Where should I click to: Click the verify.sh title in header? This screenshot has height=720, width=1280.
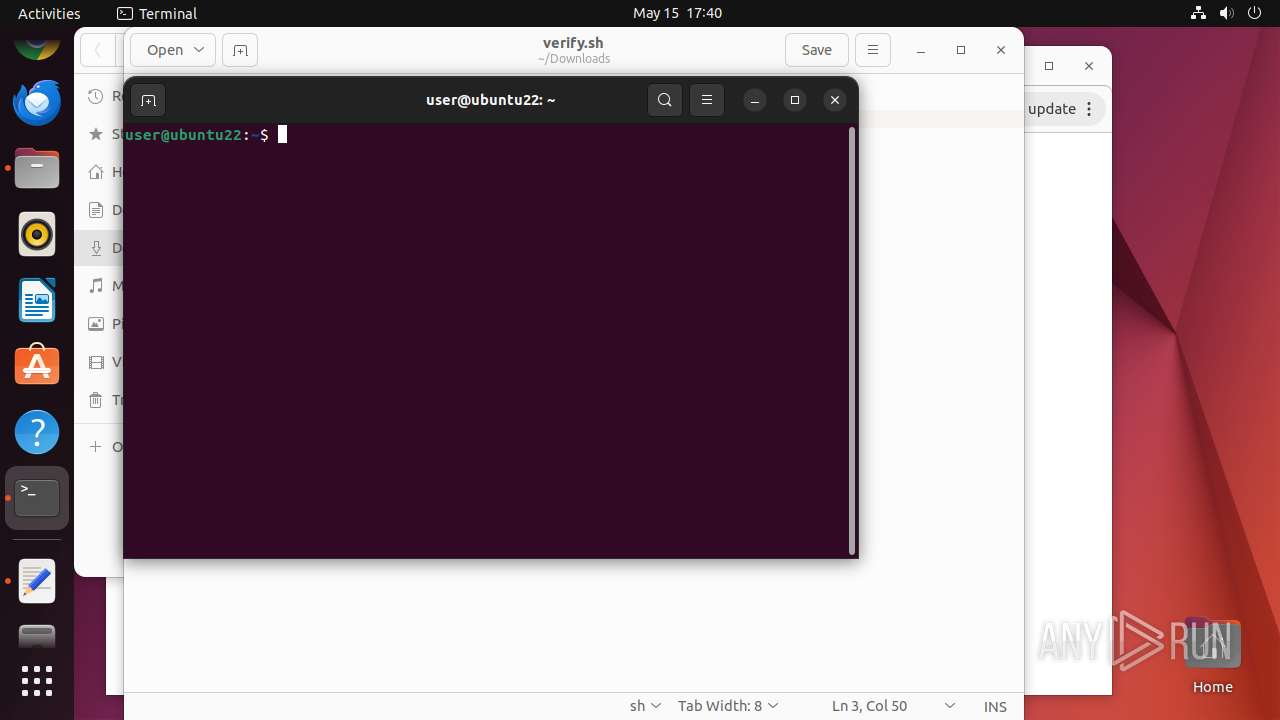[573, 43]
